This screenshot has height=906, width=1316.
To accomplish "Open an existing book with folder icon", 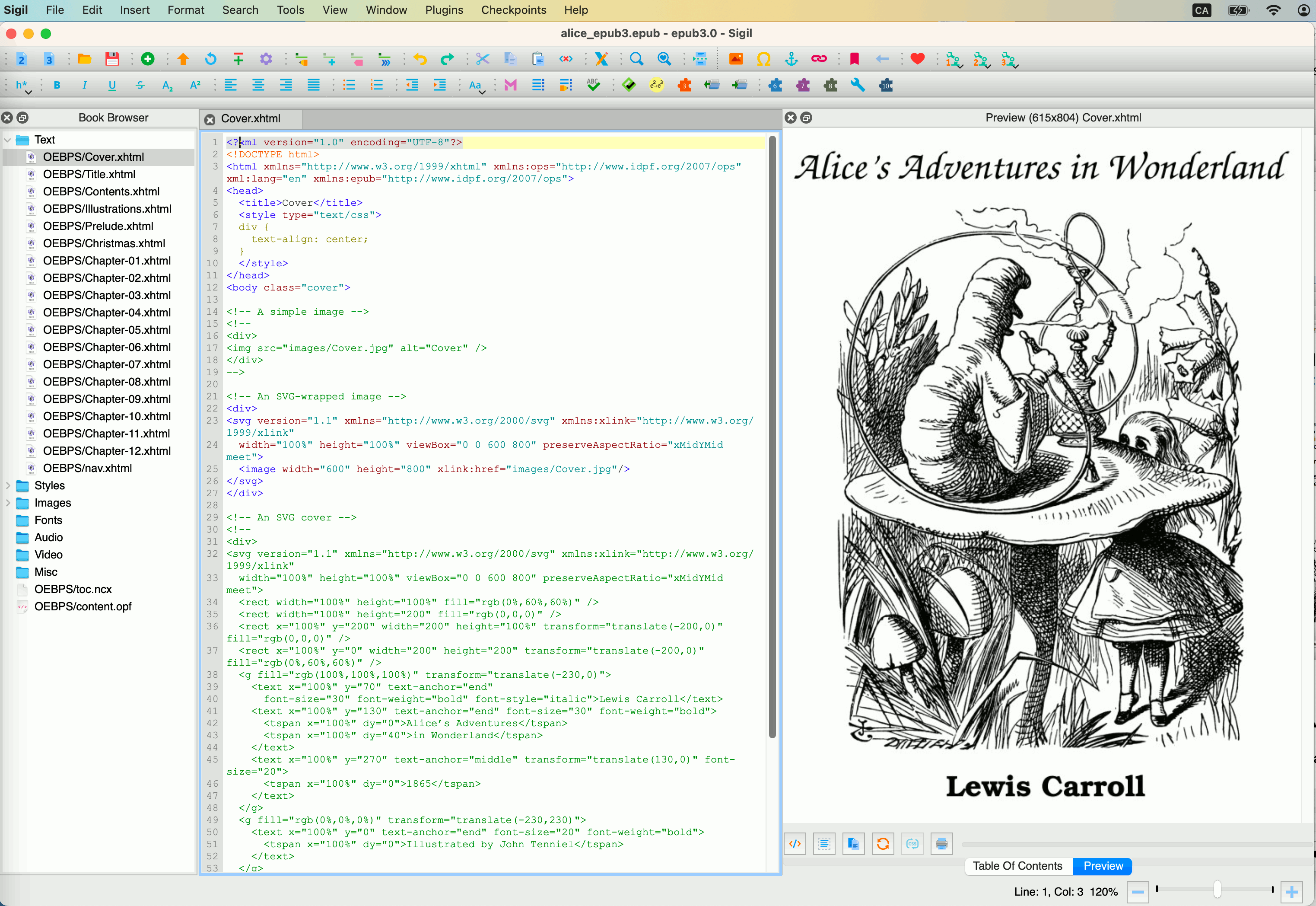I will pyautogui.click(x=85, y=59).
